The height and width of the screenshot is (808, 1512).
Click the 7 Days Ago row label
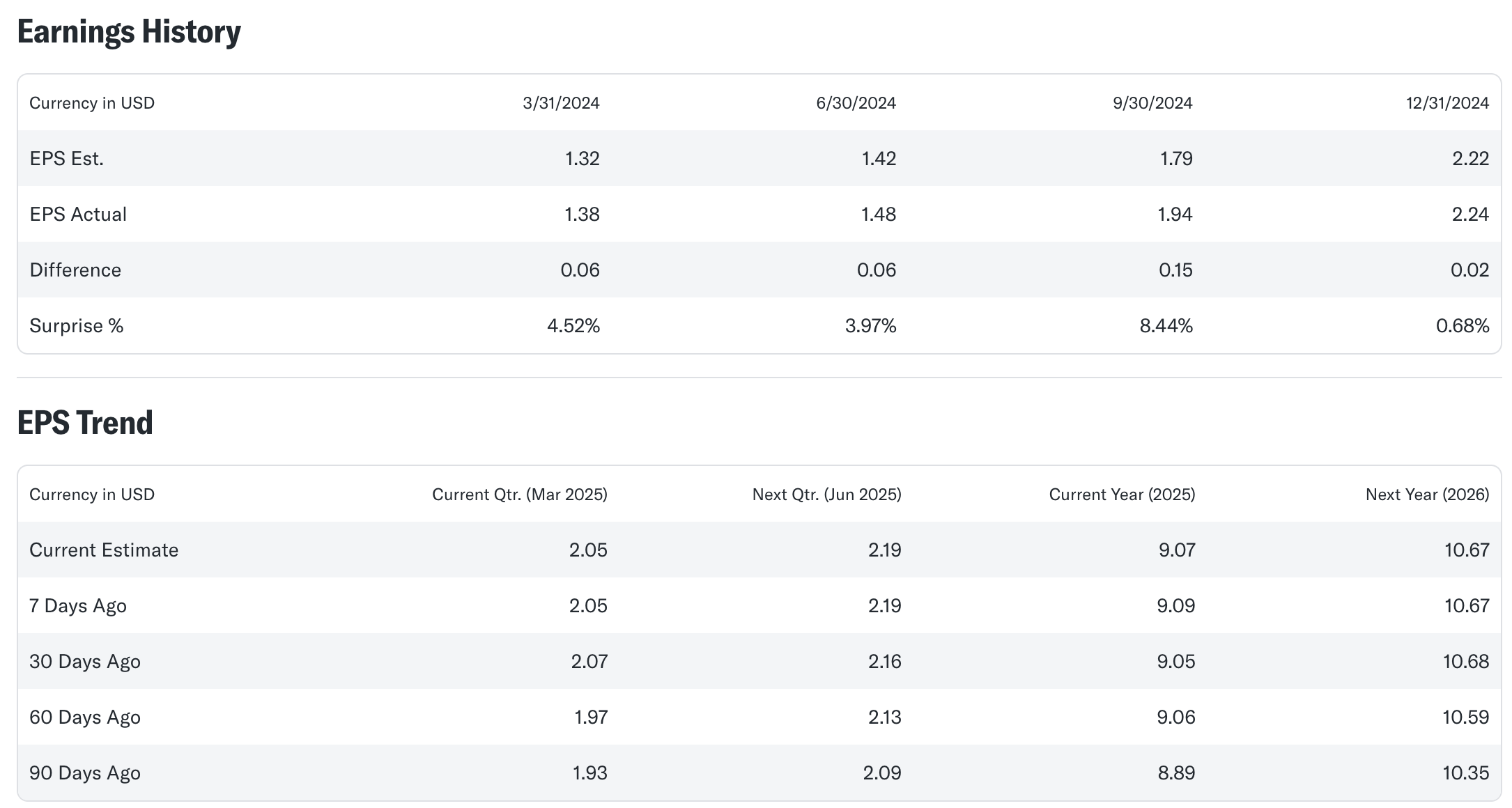[78, 606]
